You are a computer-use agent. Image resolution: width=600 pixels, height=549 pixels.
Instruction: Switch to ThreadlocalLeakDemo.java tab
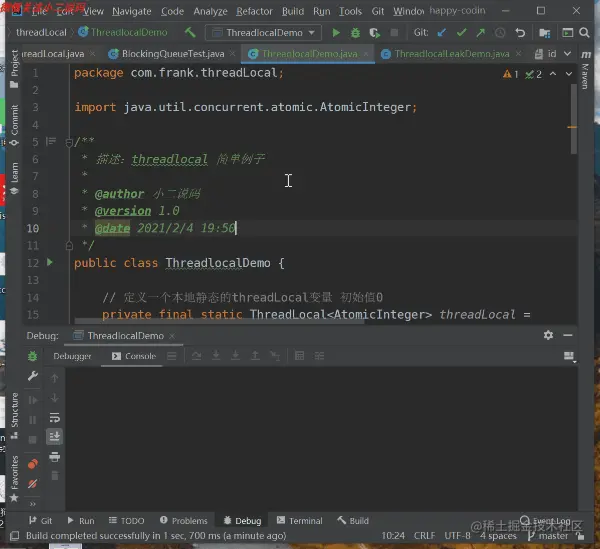[452, 54]
